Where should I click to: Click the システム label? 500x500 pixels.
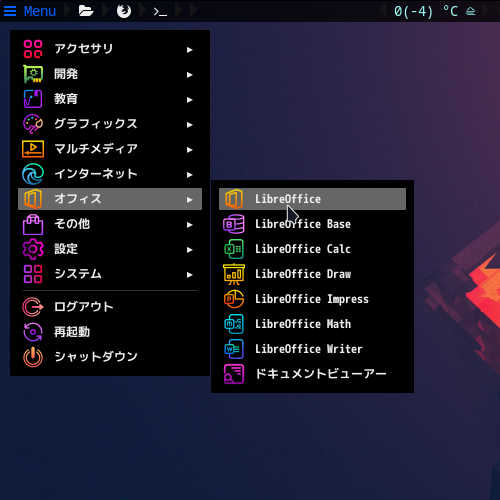(78, 274)
